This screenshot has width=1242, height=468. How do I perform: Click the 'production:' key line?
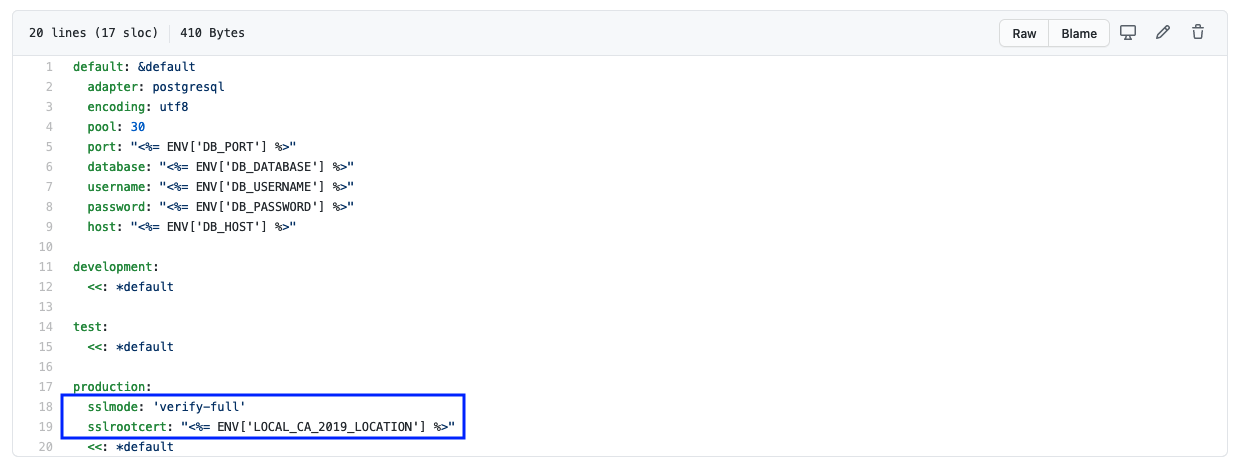point(112,387)
